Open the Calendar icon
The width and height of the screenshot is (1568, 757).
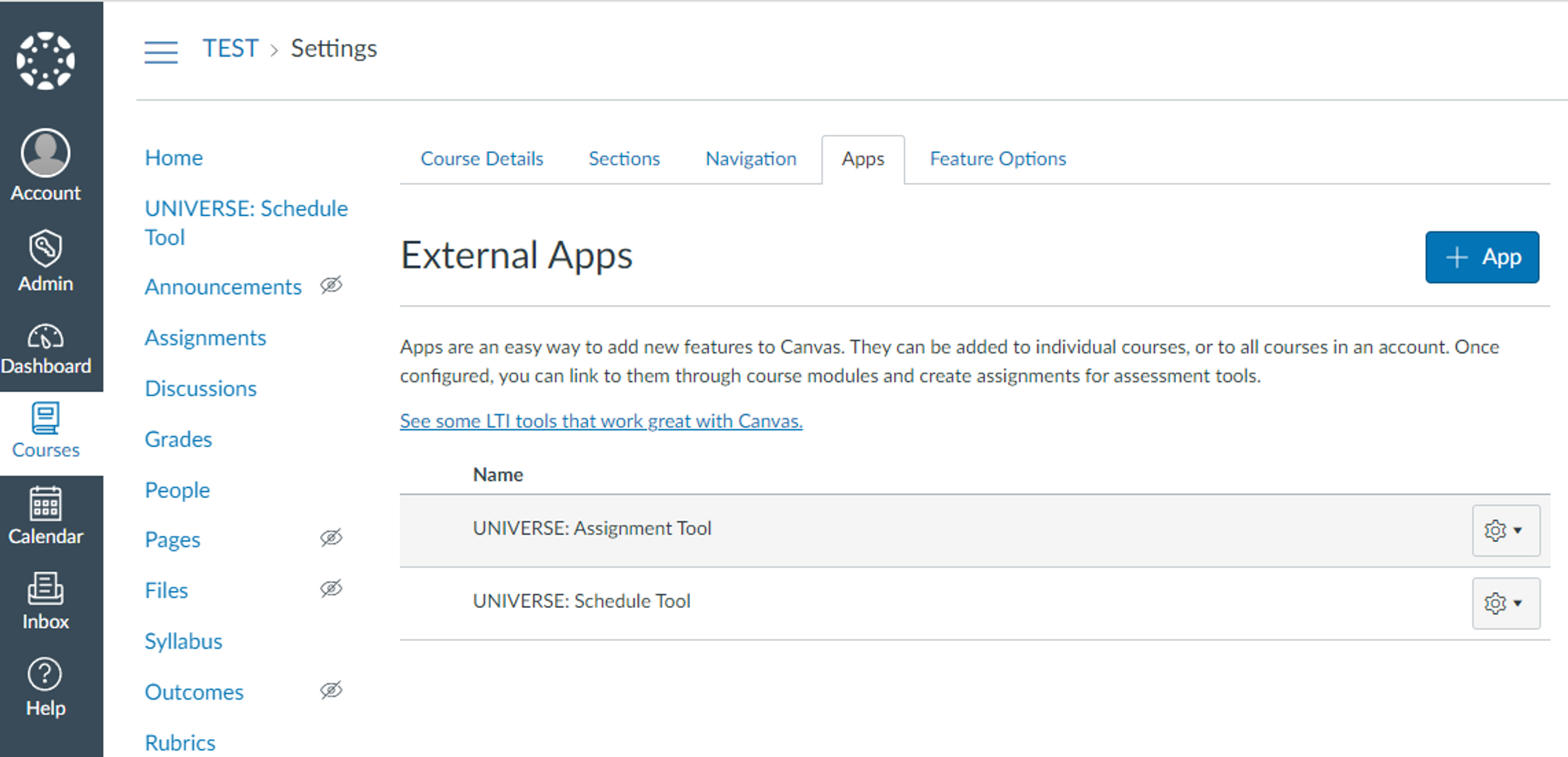(x=45, y=504)
